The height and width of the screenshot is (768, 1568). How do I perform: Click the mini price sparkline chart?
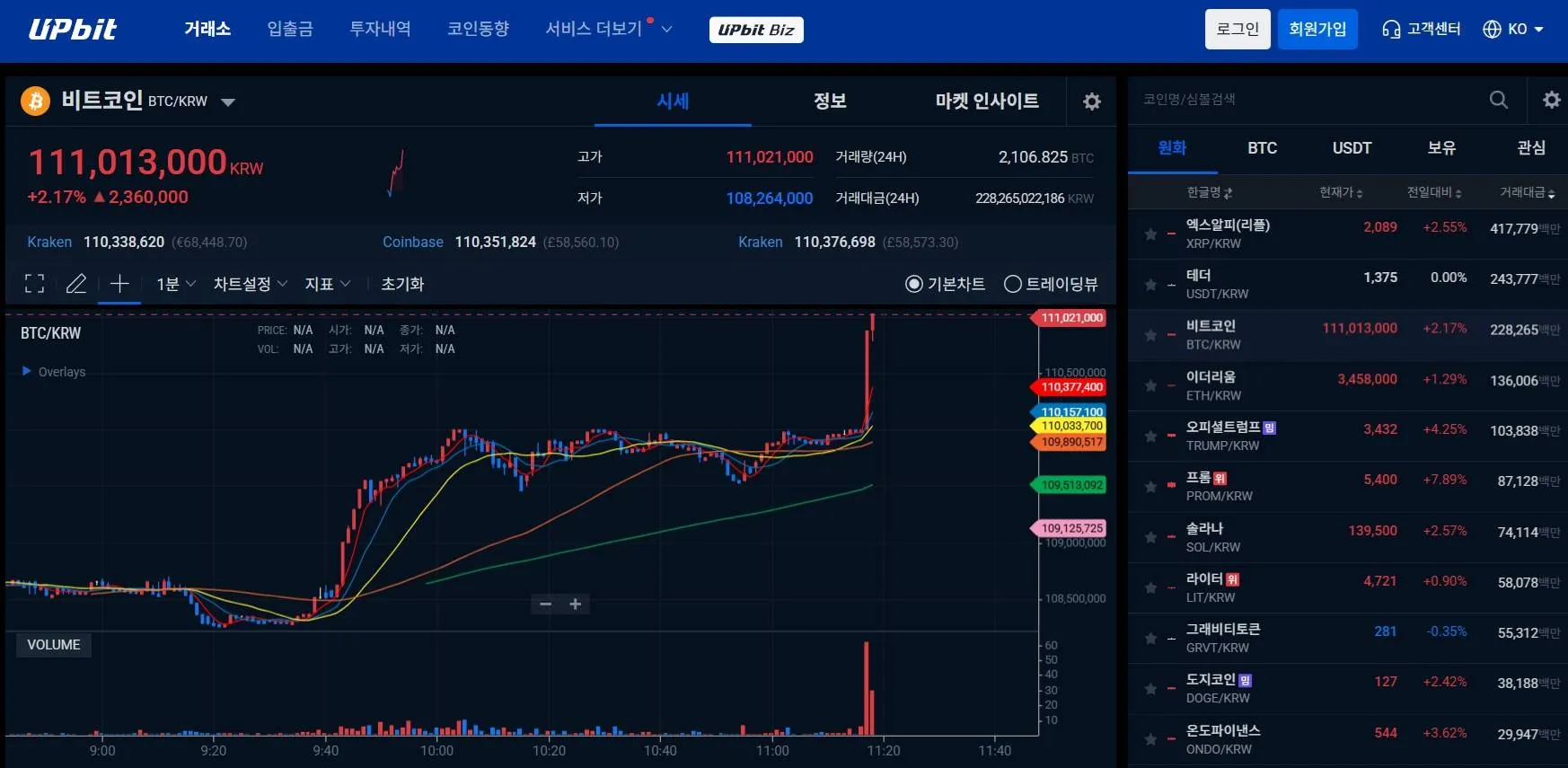click(x=395, y=172)
